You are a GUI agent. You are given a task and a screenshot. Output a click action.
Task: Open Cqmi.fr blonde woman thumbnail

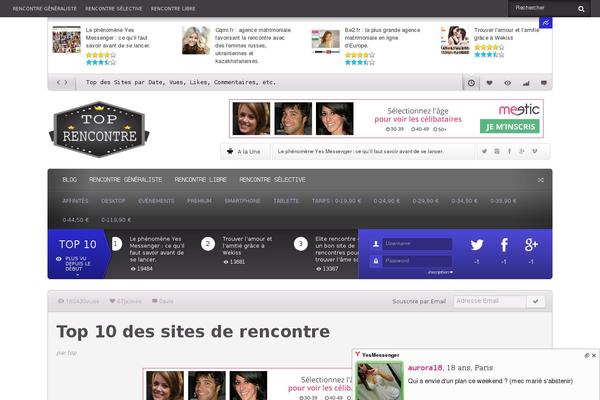click(x=196, y=40)
